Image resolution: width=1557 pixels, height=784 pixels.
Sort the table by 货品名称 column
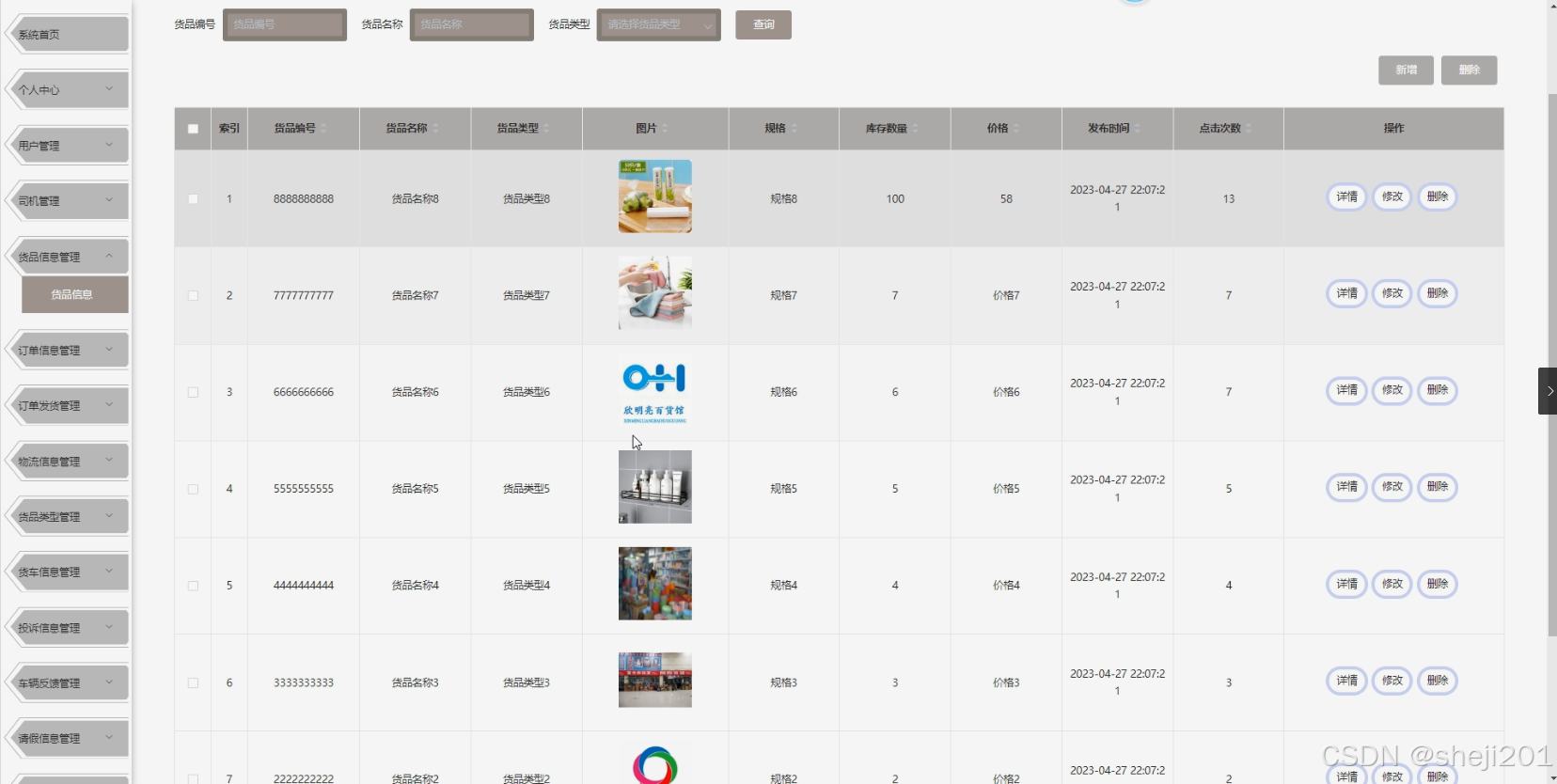(436, 129)
